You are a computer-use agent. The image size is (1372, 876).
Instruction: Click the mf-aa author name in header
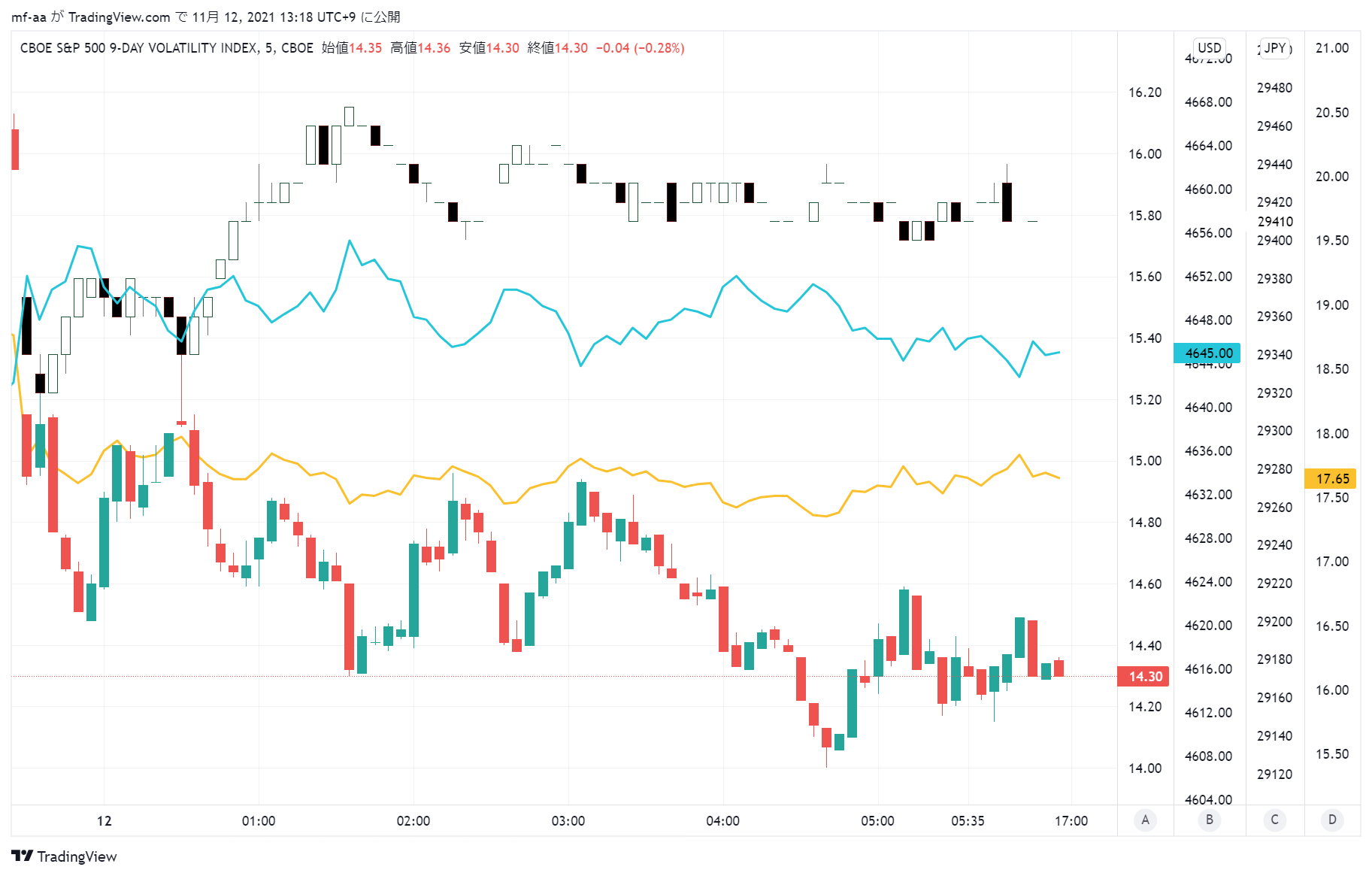tap(29, 17)
